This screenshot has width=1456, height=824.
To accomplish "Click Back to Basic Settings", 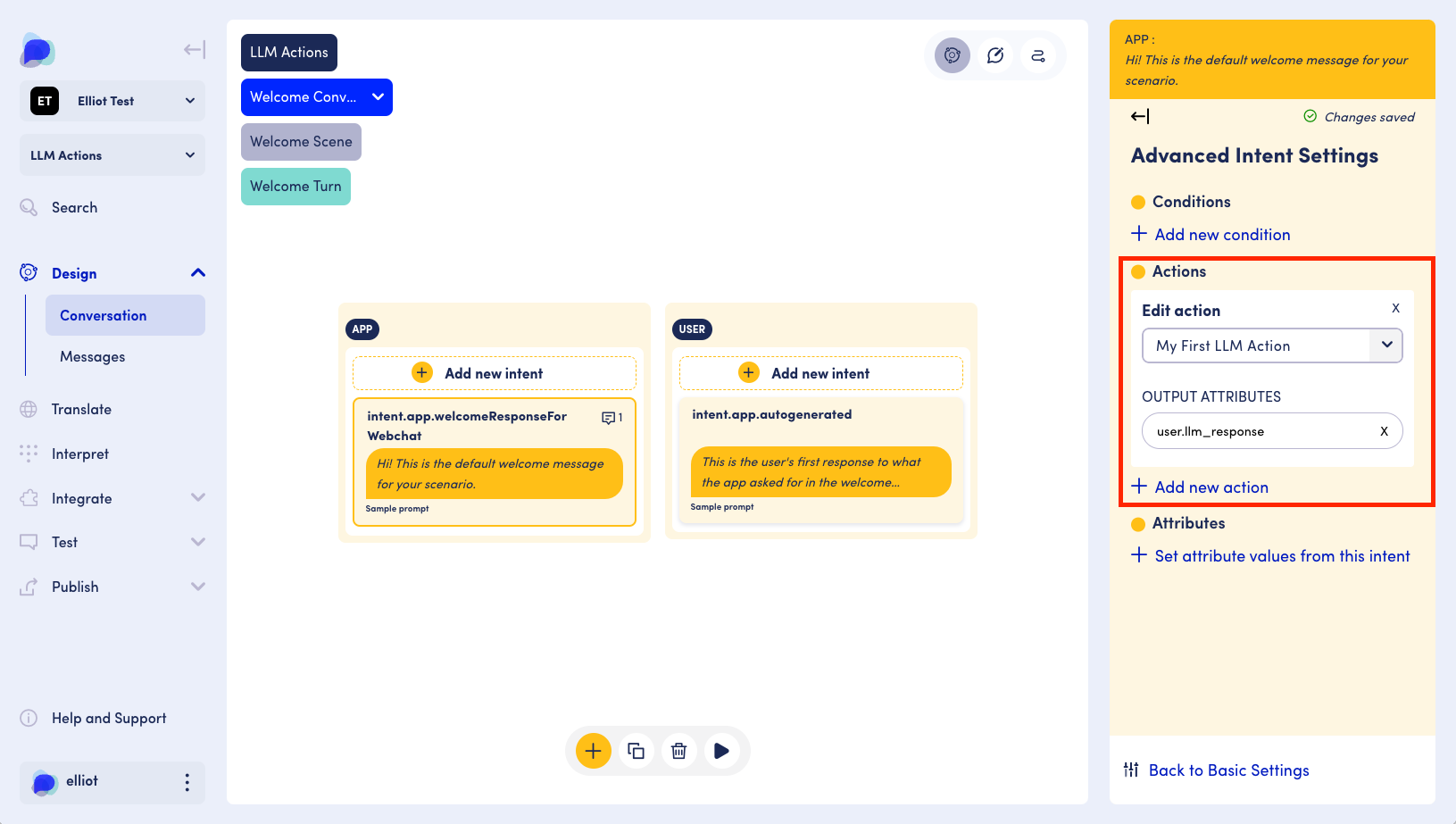I will coord(1227,770).
